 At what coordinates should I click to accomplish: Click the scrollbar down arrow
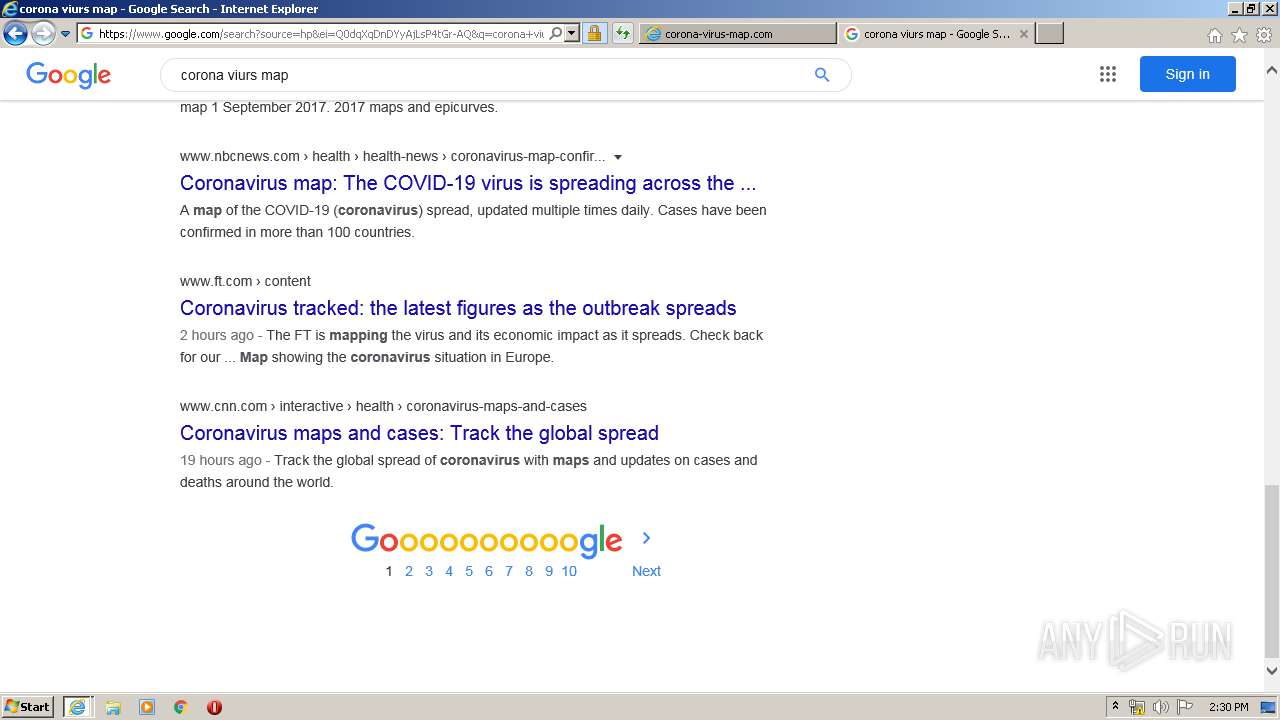pyautogui.click(x=1271, y=671)
